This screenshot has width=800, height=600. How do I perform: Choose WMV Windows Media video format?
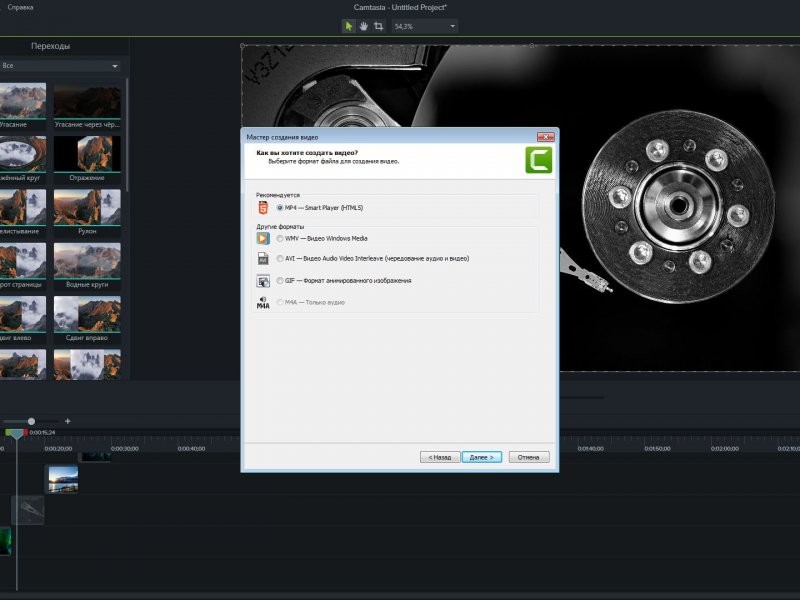322,238
